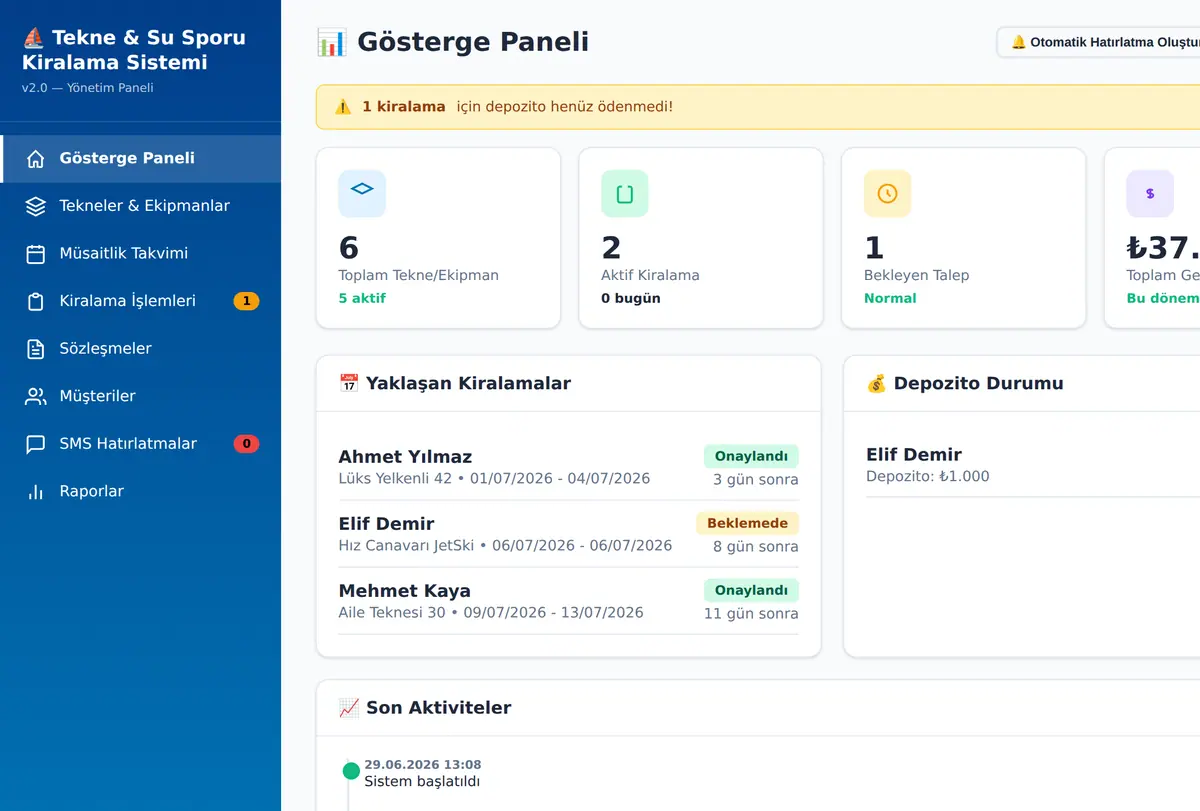Click the chat bubble icon for SMS Hatırlatmalar
The height and width of the screenshot is (811, 1200).
point(36,444)
